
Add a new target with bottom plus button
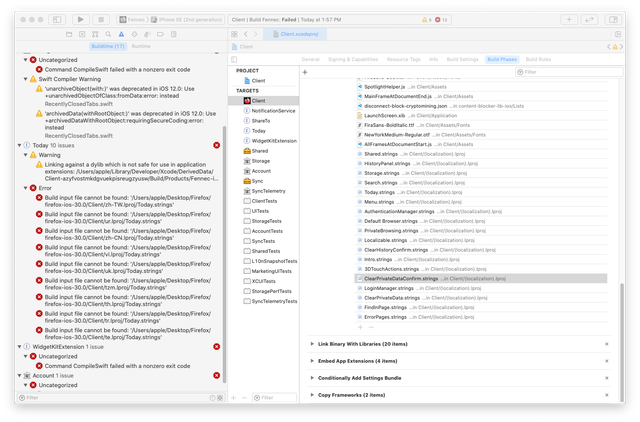(233, 397)
